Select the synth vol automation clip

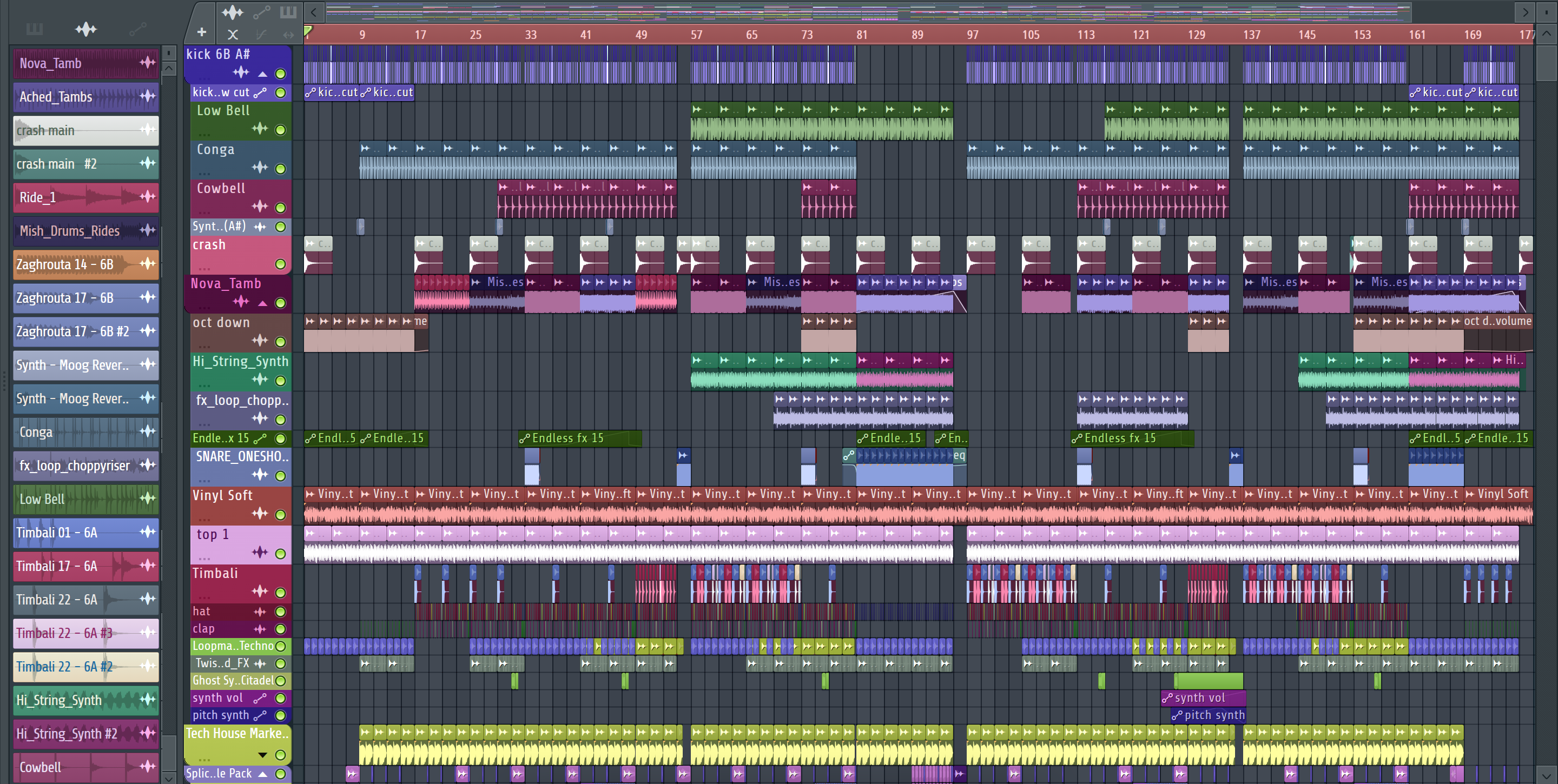point(1203,698)
